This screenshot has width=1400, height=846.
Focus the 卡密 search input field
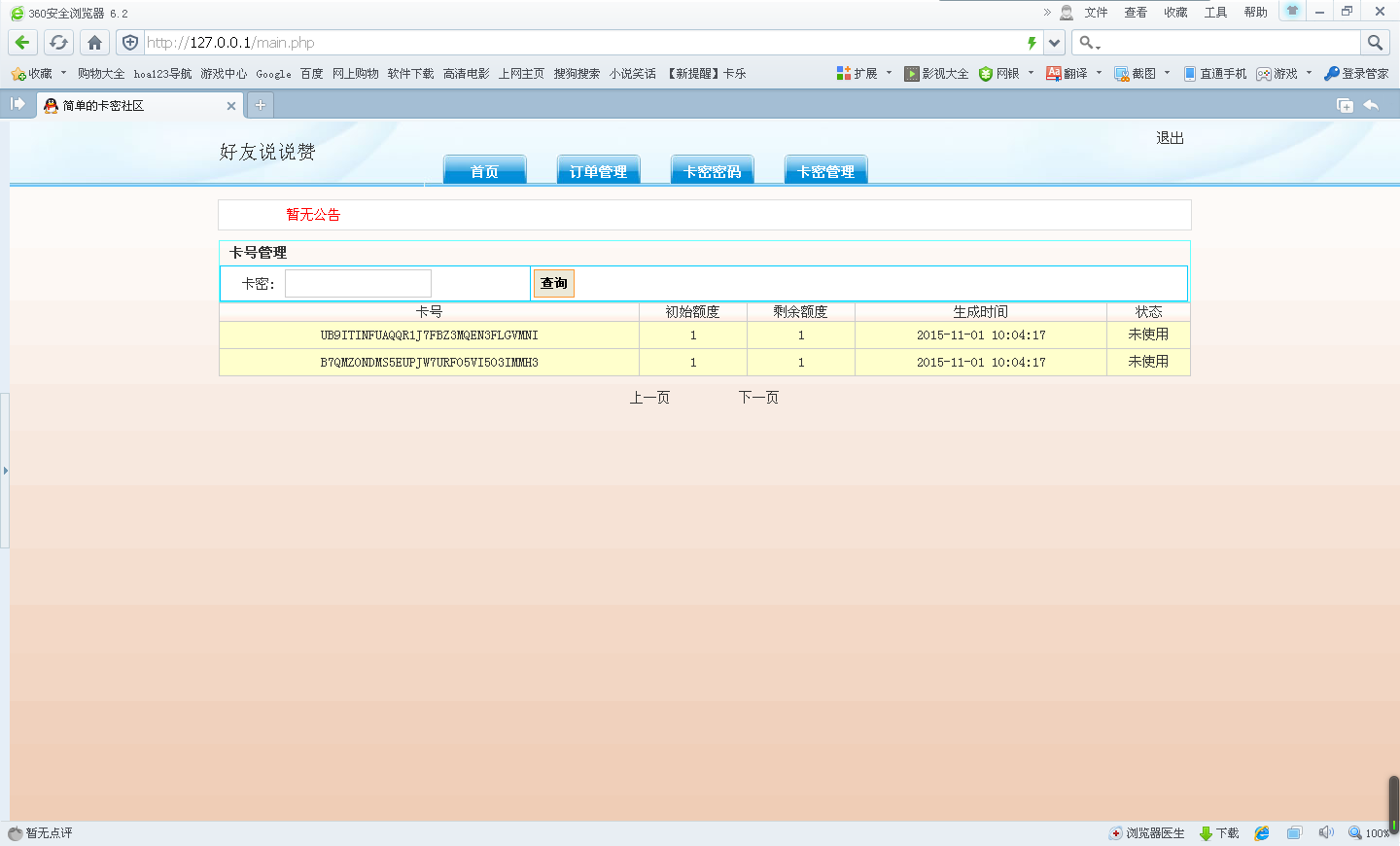point(358,283)
